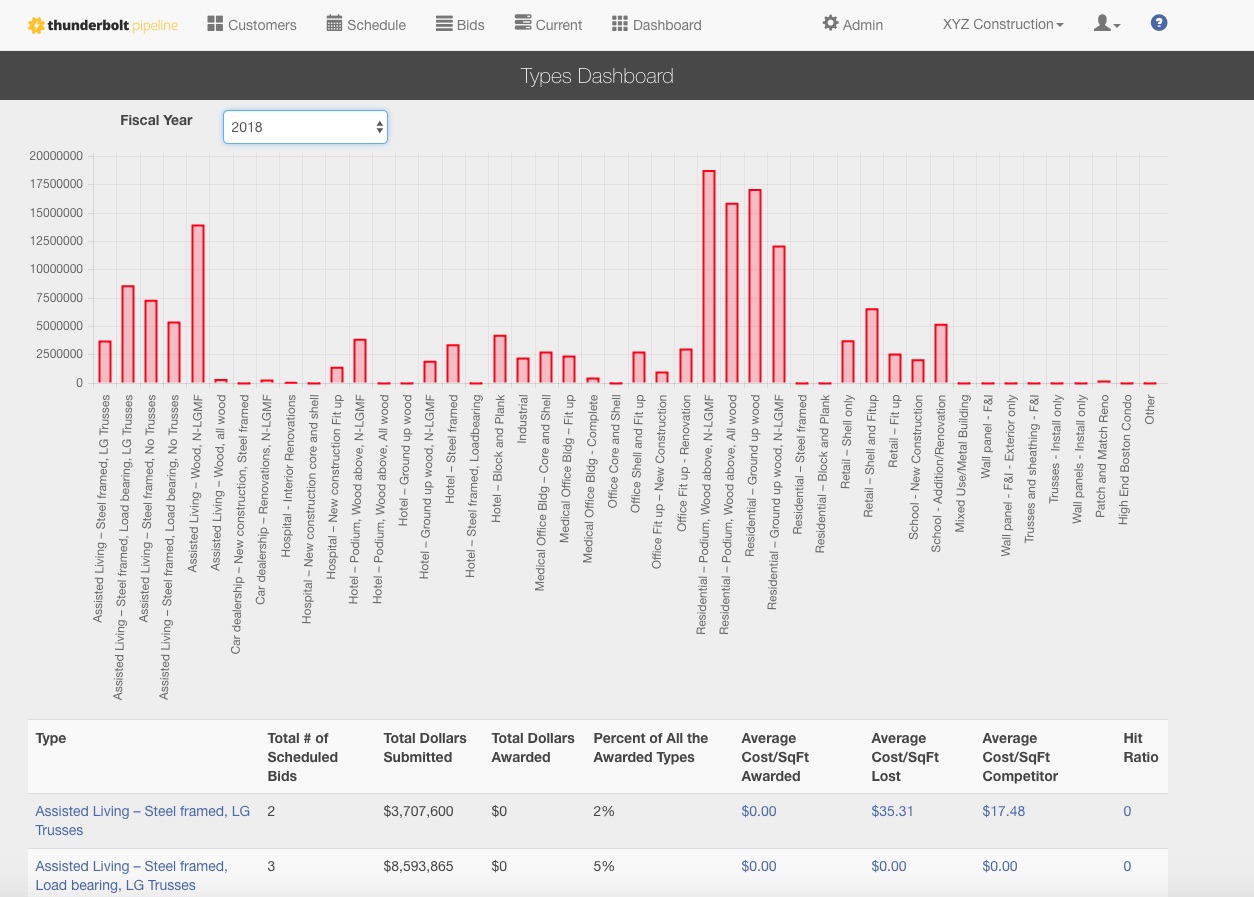The width and height of the screenshot is (1254, 897).
Task: Expand the XYZ Construction company menu
Action: pos(1003,24)
